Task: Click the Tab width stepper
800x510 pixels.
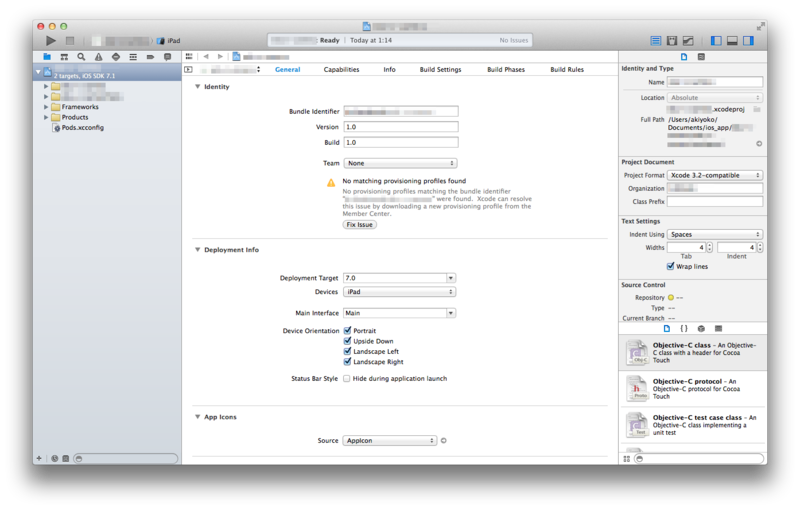Action: tap(709, 247)
